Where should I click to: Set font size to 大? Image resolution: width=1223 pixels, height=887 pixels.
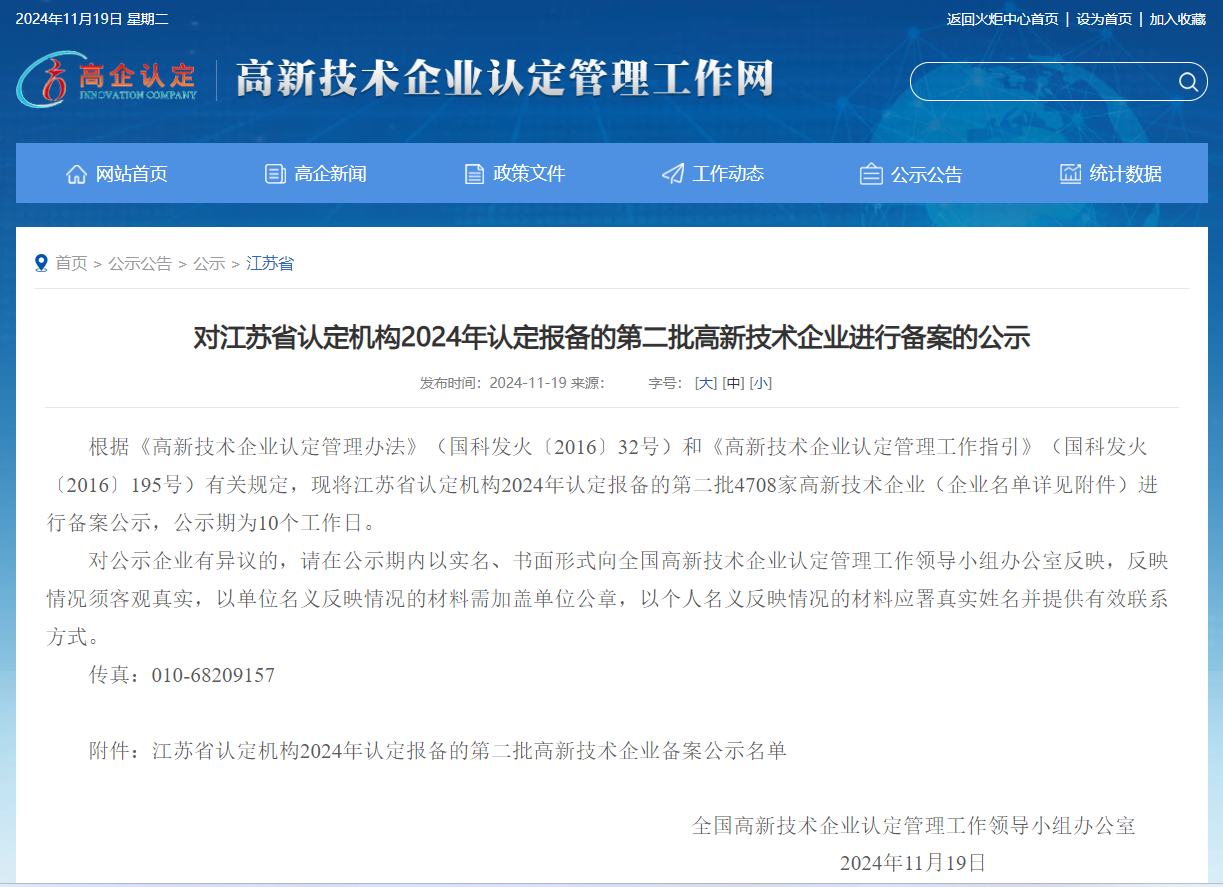pyautogui.click(x=706, y=383)
